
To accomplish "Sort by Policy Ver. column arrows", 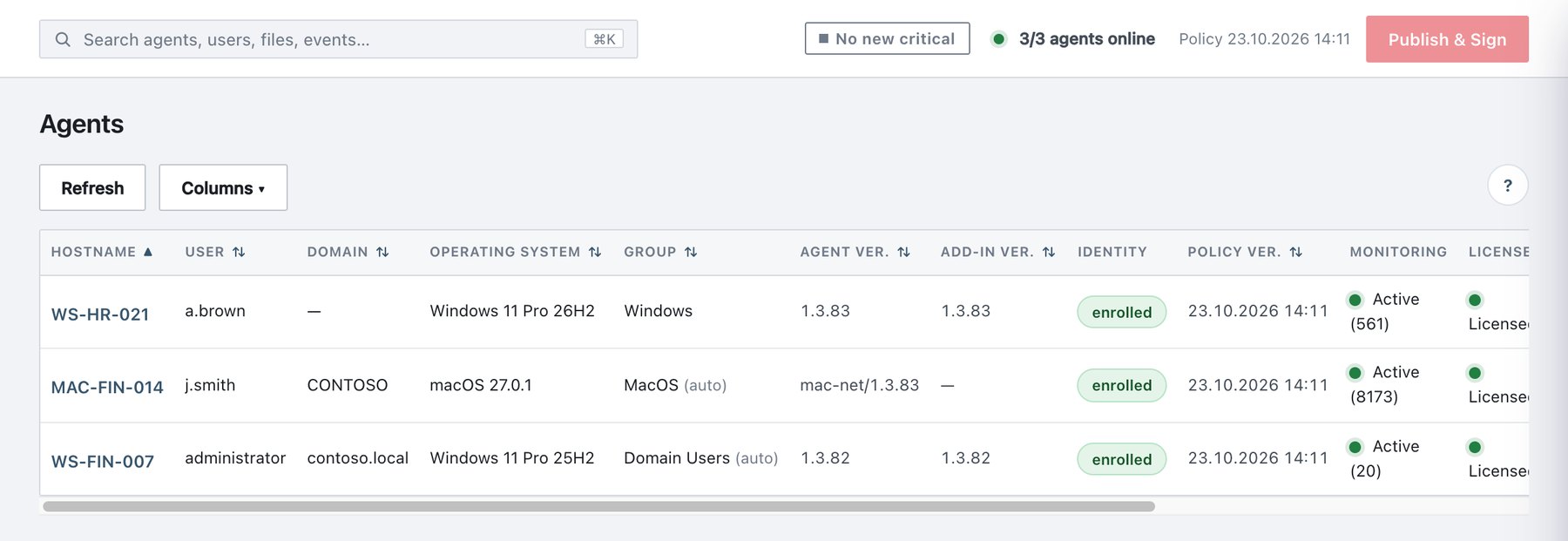I will [x=1296, y=252].
